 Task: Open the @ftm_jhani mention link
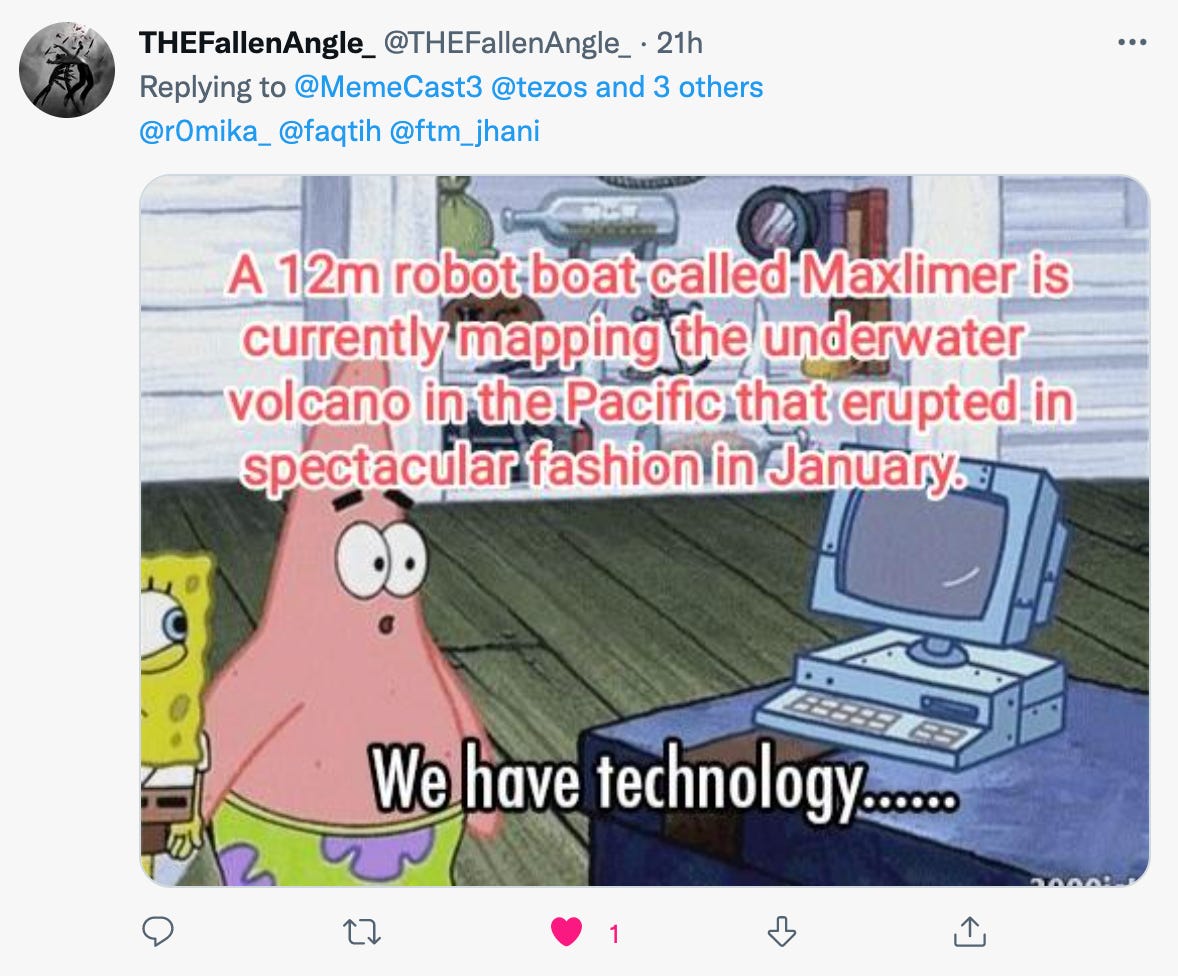pos(464,131)
